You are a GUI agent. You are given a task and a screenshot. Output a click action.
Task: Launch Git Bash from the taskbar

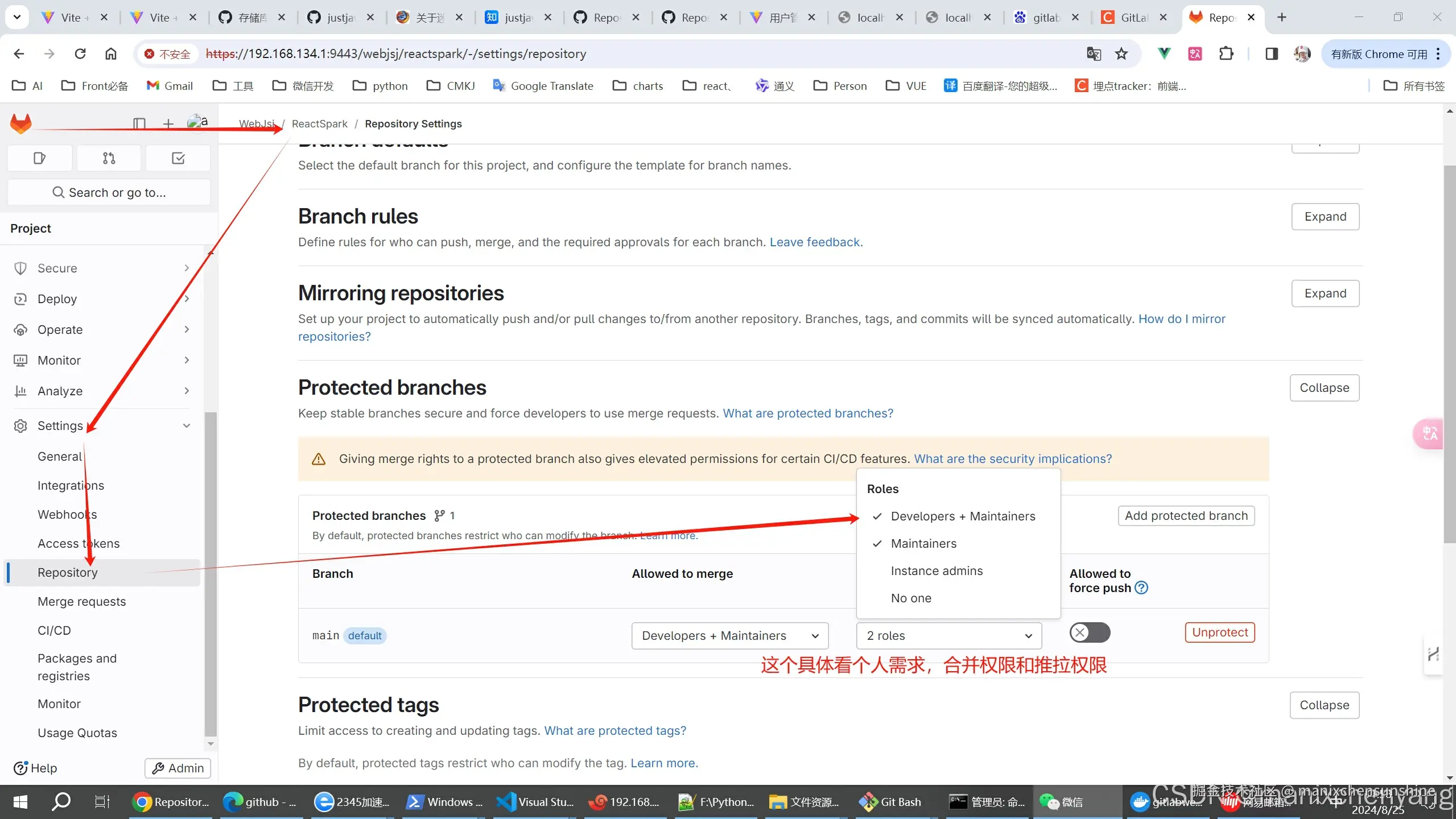coord(890,801)
